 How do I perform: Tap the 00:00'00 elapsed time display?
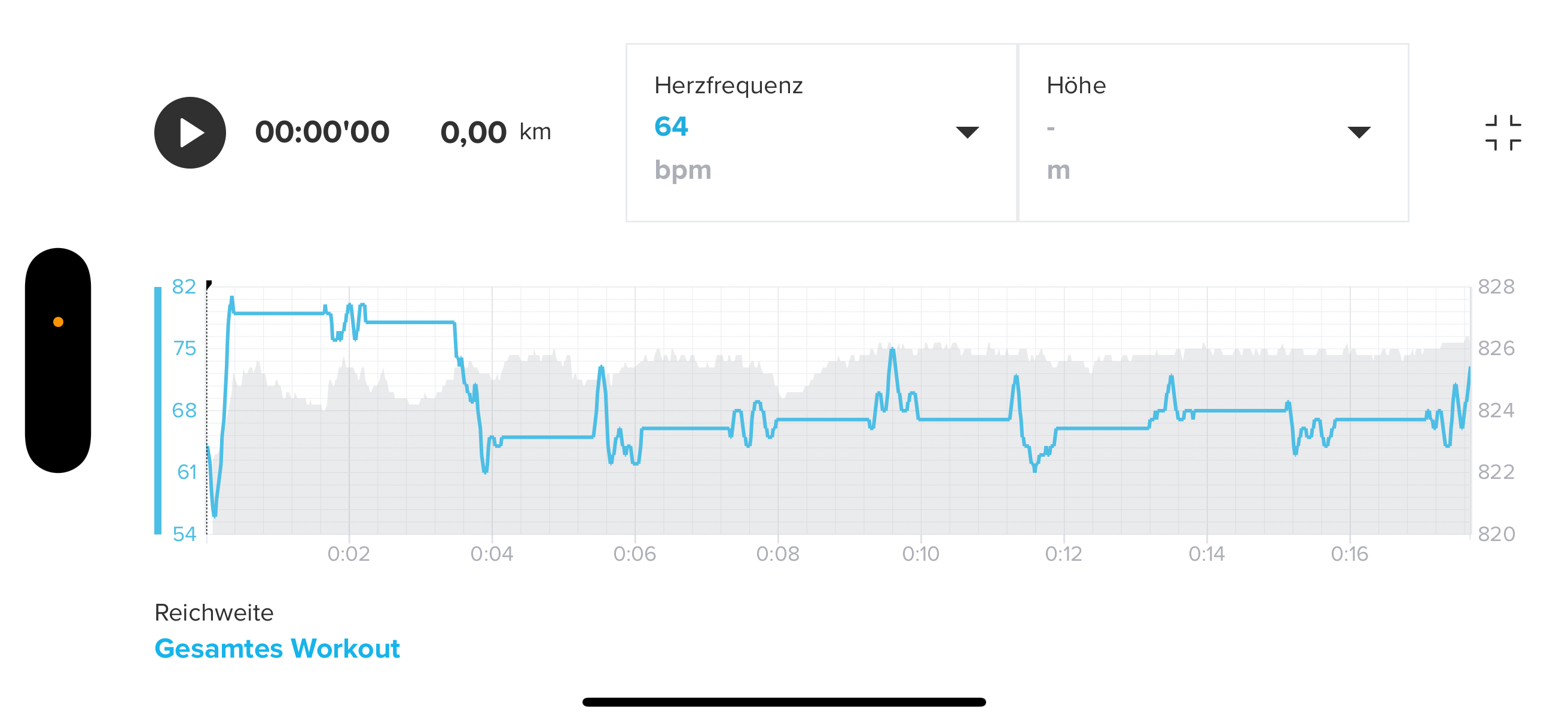click(322, 132)
